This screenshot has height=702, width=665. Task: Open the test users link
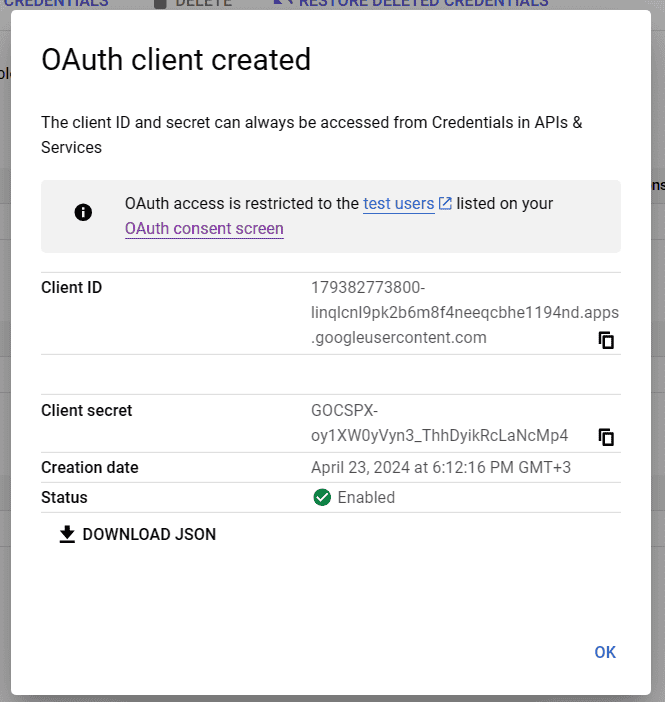398,204
